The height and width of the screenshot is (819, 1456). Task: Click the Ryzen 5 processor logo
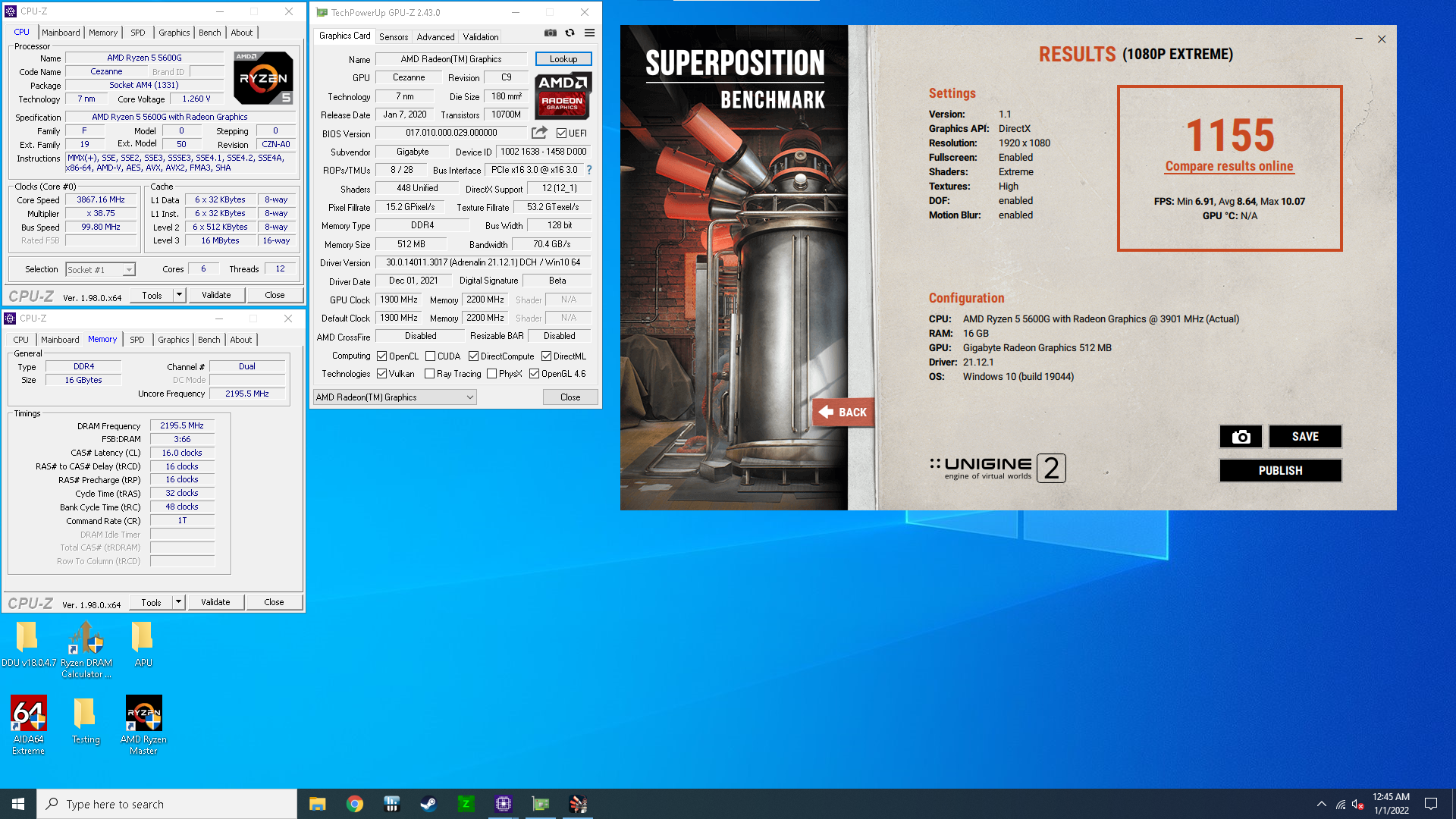coord(263,77)
